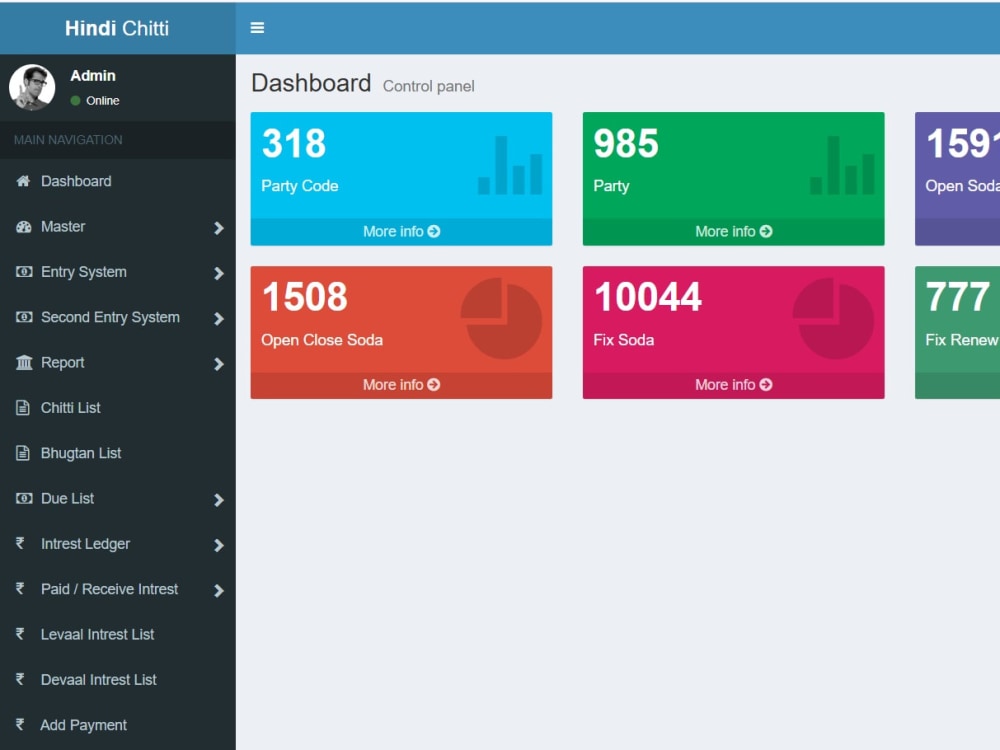Click the pie chart icon on Open Close Soda card
The height and width of the screenshot is (750, 1000).
click(501, 318)
